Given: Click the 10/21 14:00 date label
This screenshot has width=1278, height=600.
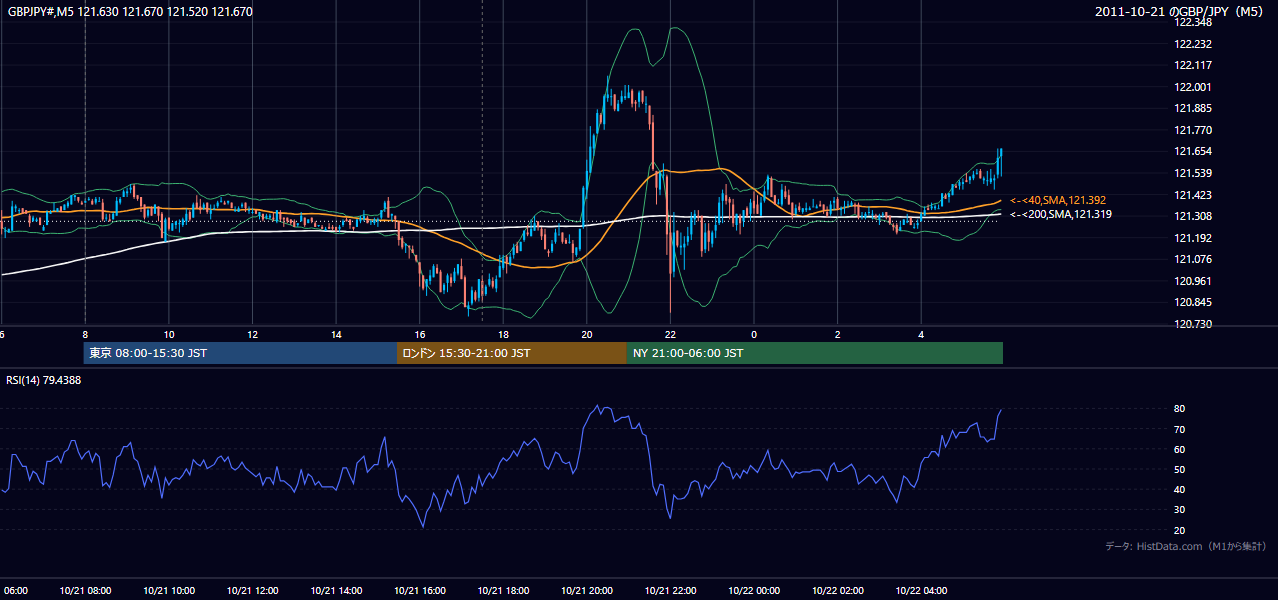Looking at the screenshot, I should tap(336, 590).
